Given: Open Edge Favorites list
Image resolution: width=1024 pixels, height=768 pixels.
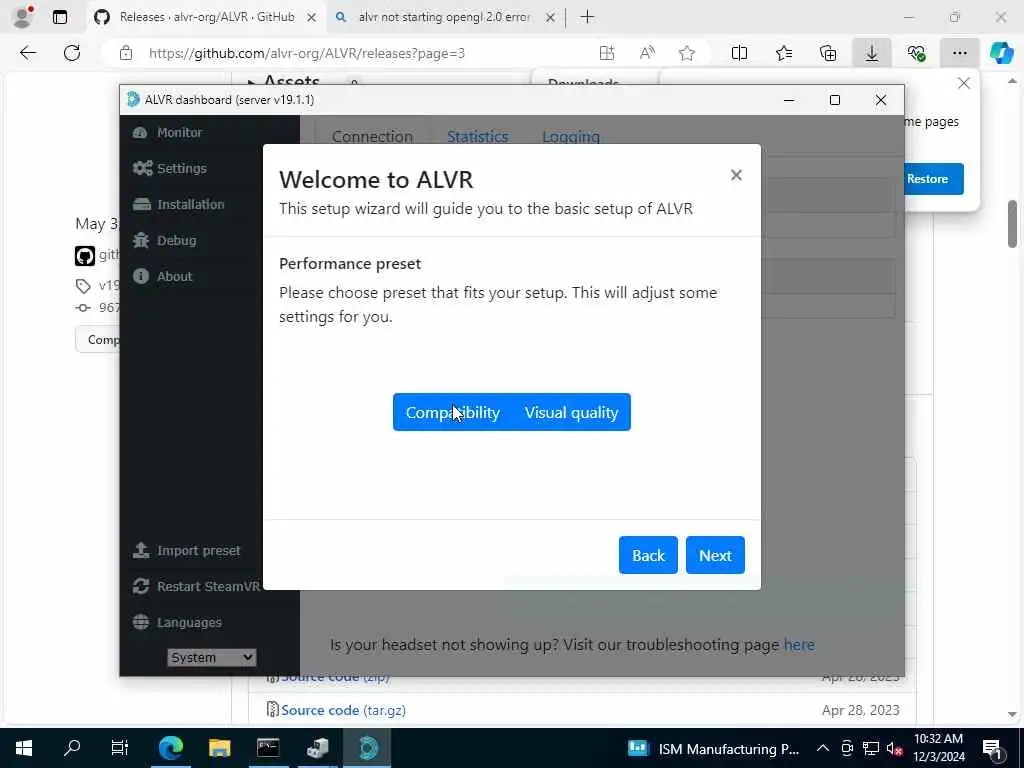Looking at the screenshot, I should coord(784,54).
